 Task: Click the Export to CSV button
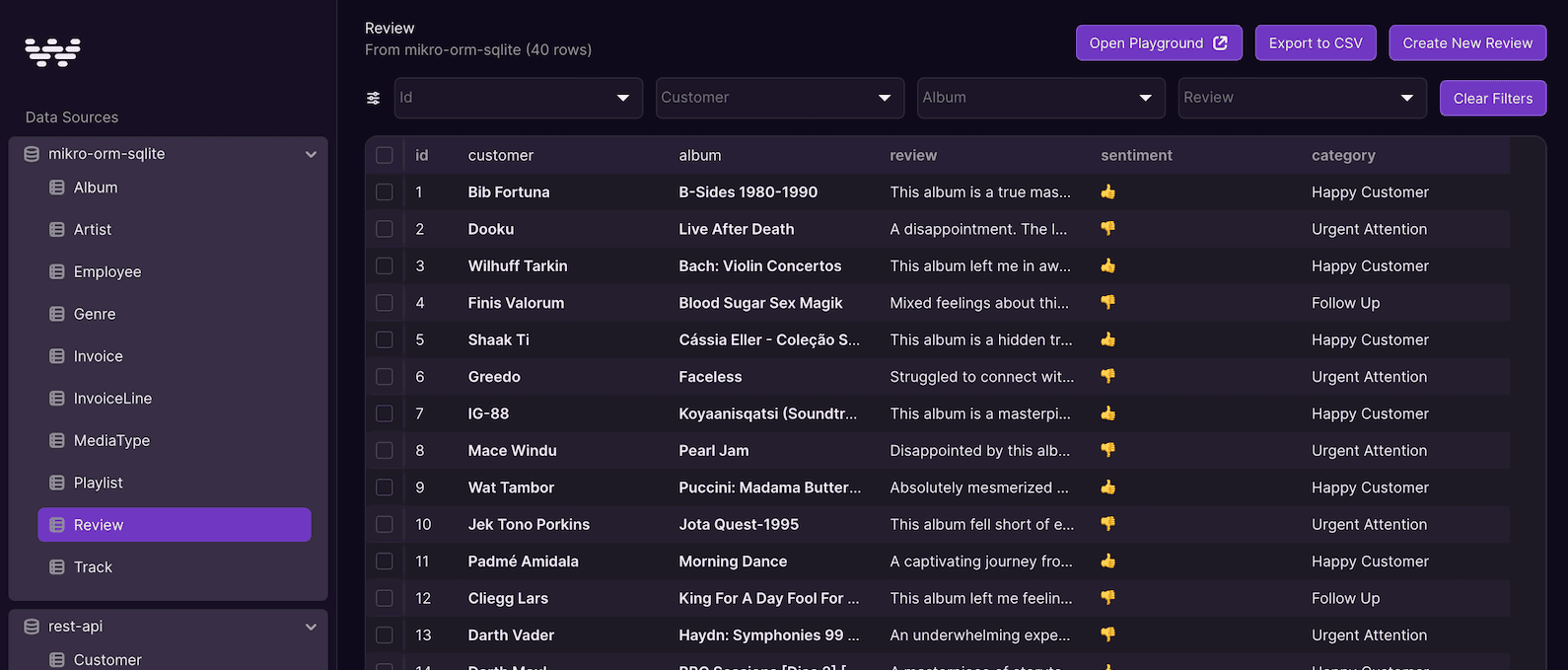[1315, 43]
